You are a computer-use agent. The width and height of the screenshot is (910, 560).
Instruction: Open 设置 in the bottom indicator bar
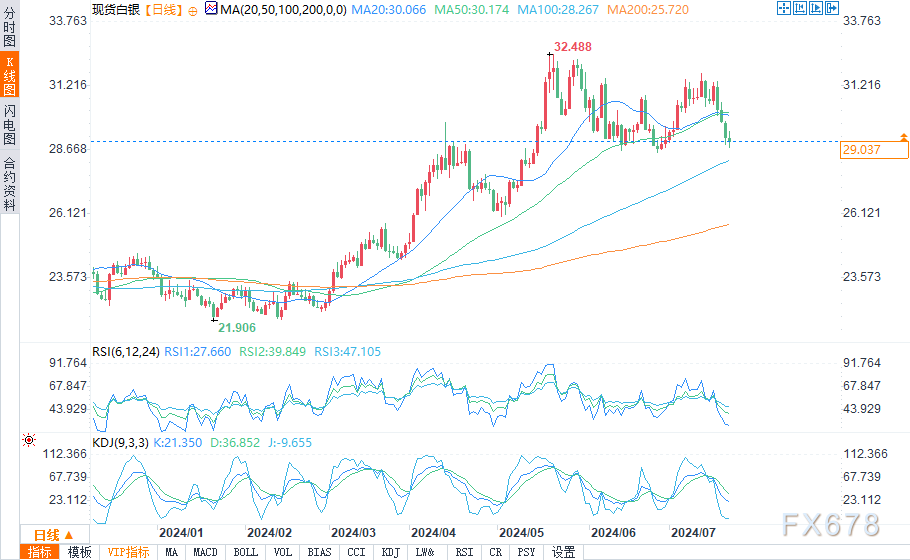pyautogui.click(x=563, y=552)
